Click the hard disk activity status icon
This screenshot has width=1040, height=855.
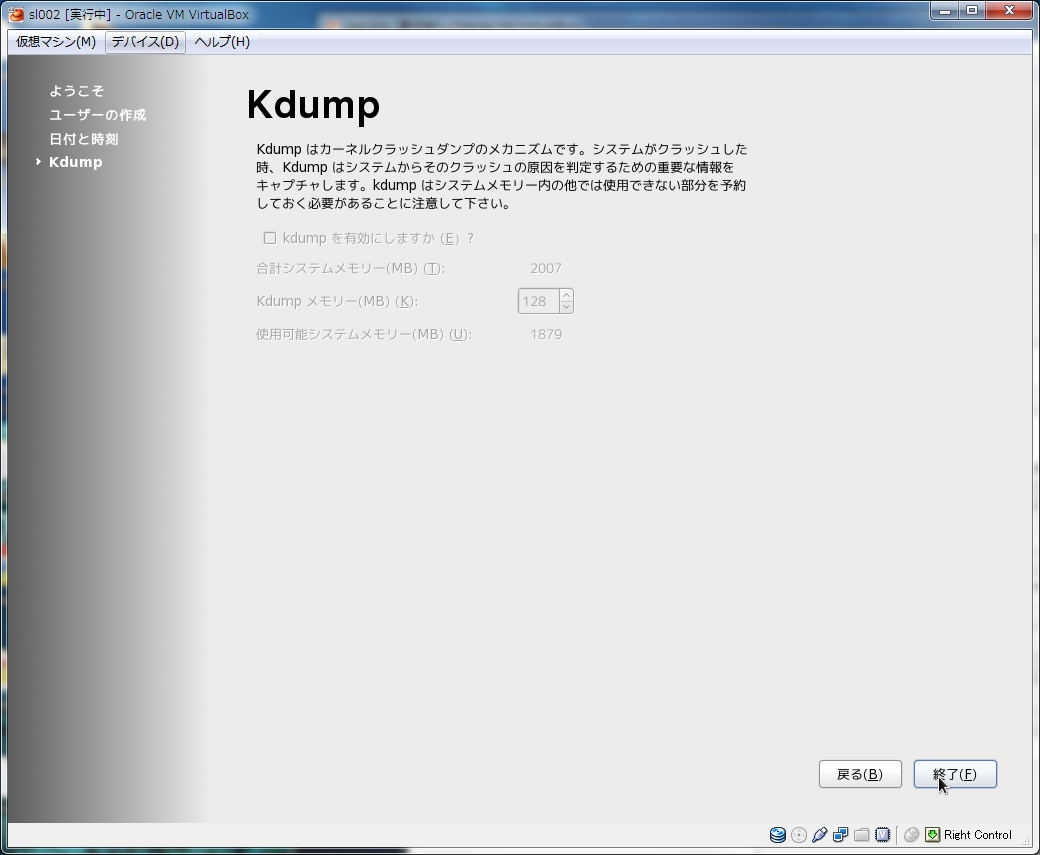777,834
